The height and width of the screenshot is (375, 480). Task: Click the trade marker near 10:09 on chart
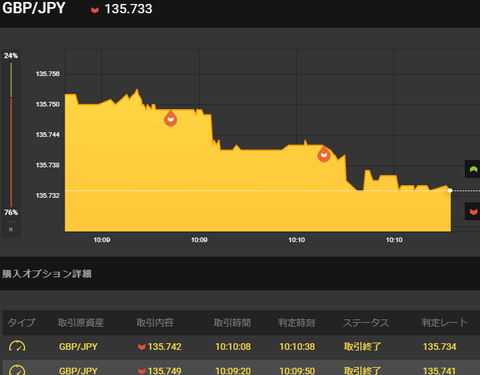(170, 118)
